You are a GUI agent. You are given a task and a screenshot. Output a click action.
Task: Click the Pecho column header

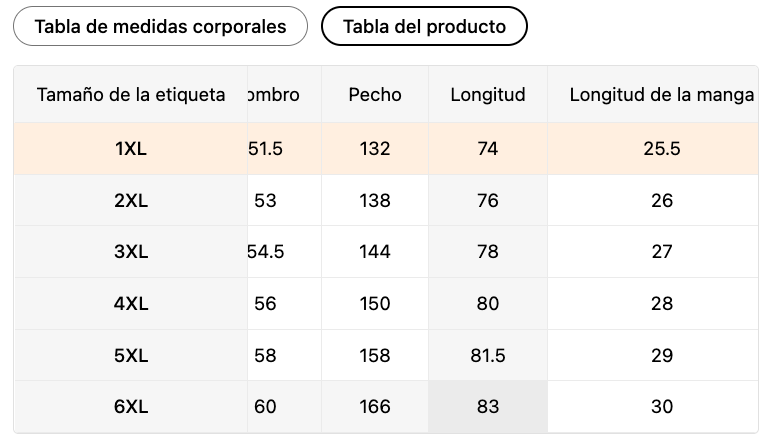(x=375, y=94)
